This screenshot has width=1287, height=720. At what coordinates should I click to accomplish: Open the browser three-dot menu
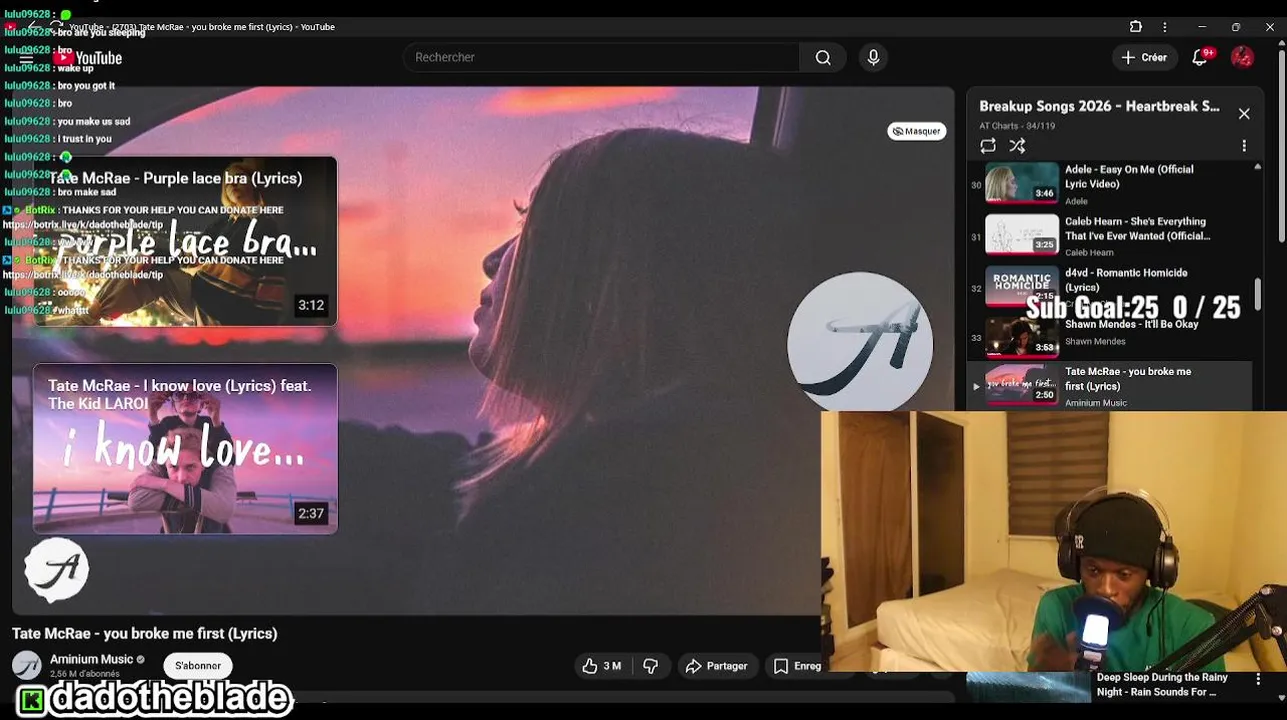click(1164, 27)
